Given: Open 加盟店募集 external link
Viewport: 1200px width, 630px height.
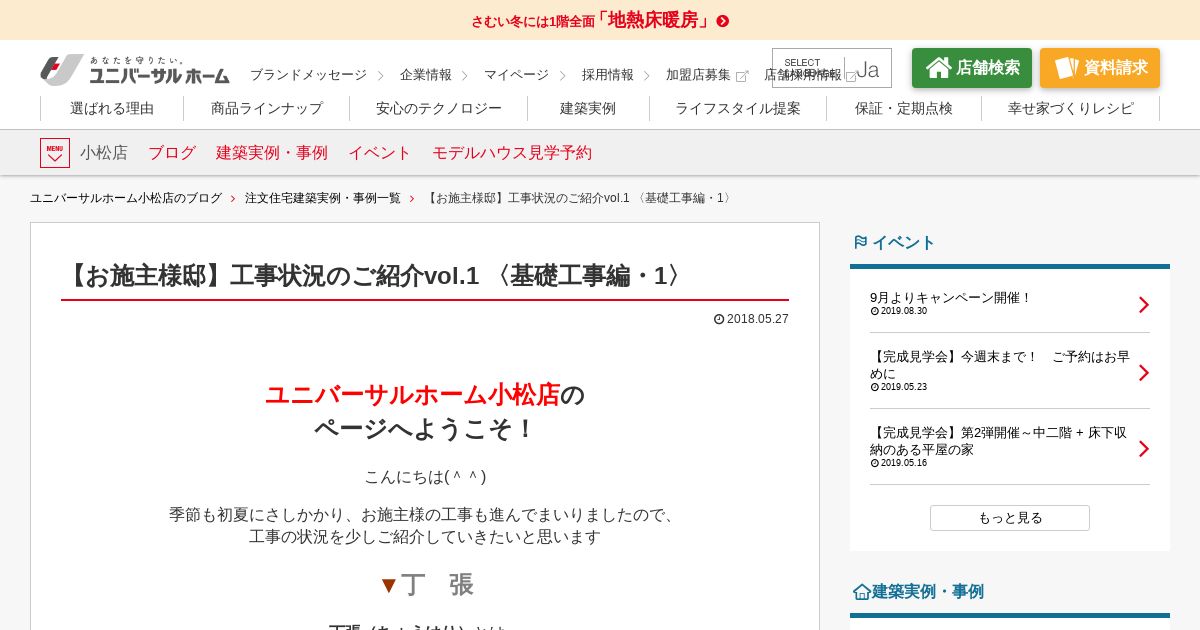Looking at the screenshot, I should coord(707,75).
